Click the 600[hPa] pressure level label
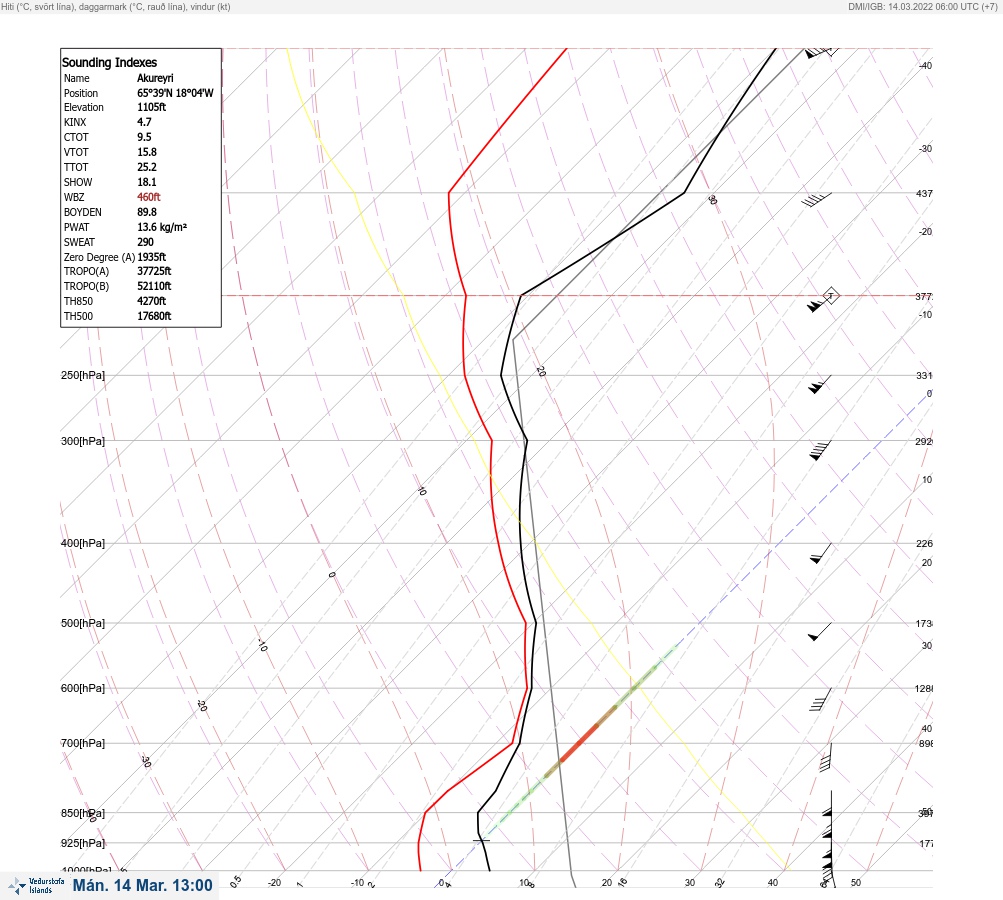Viewport: 1003px width, 900px height. coord(83,689)
